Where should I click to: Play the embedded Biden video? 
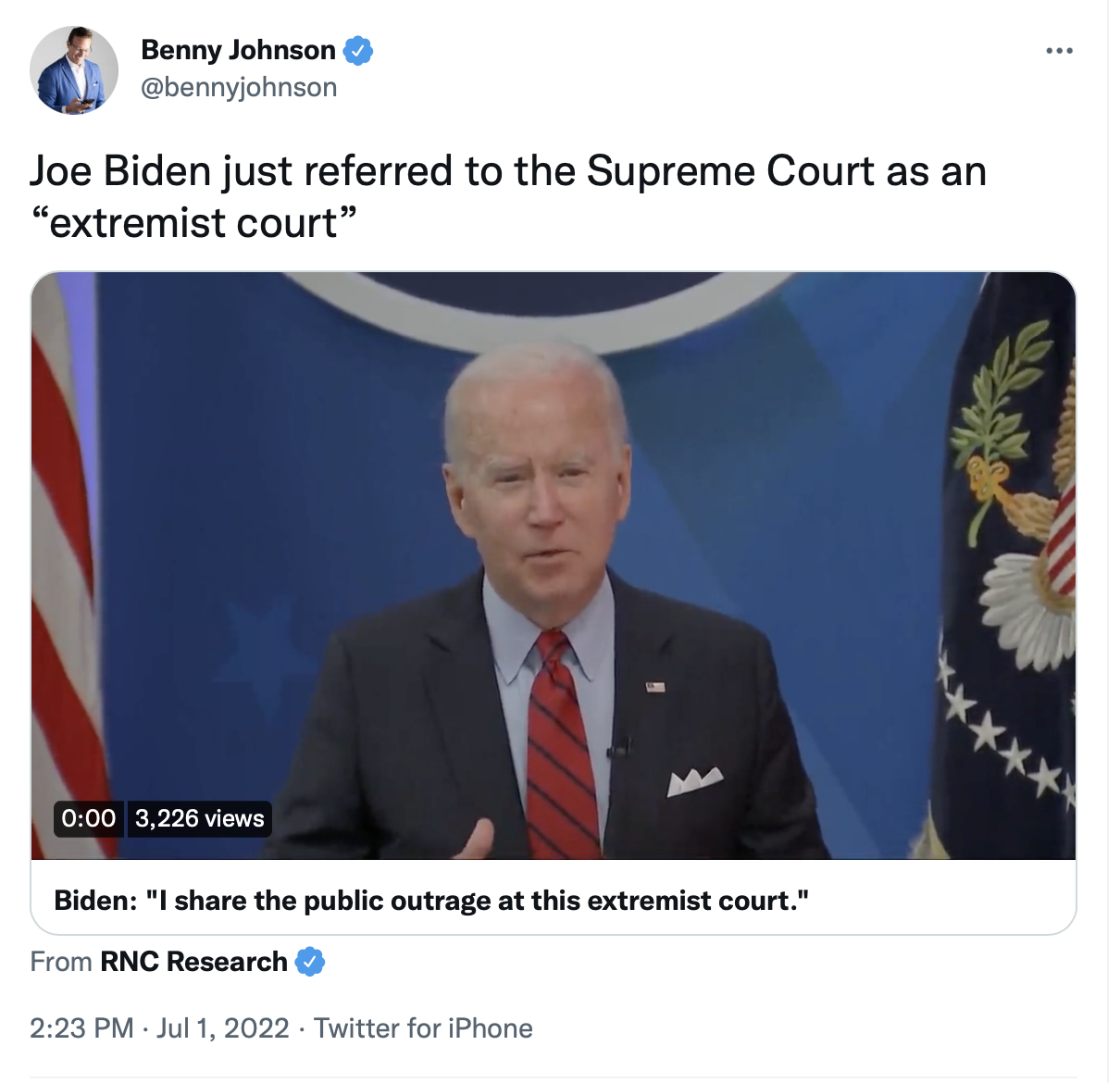(x=554, y=566)
